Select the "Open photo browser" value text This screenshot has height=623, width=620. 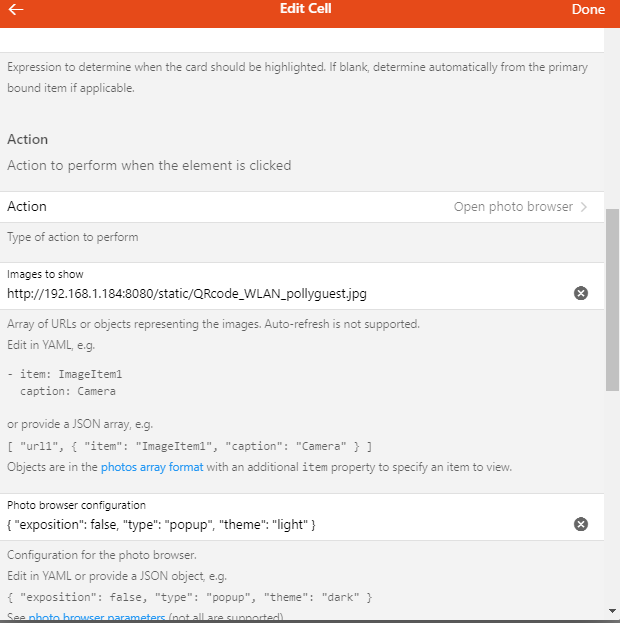(x=513, y=207)
